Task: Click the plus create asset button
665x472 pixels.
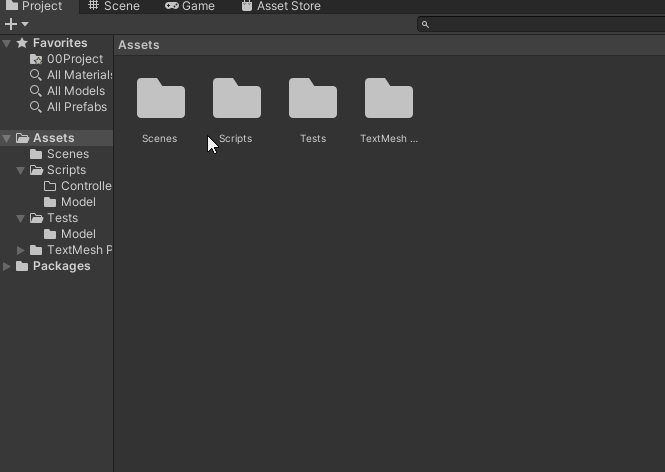Action: click(x=11, y=24)
